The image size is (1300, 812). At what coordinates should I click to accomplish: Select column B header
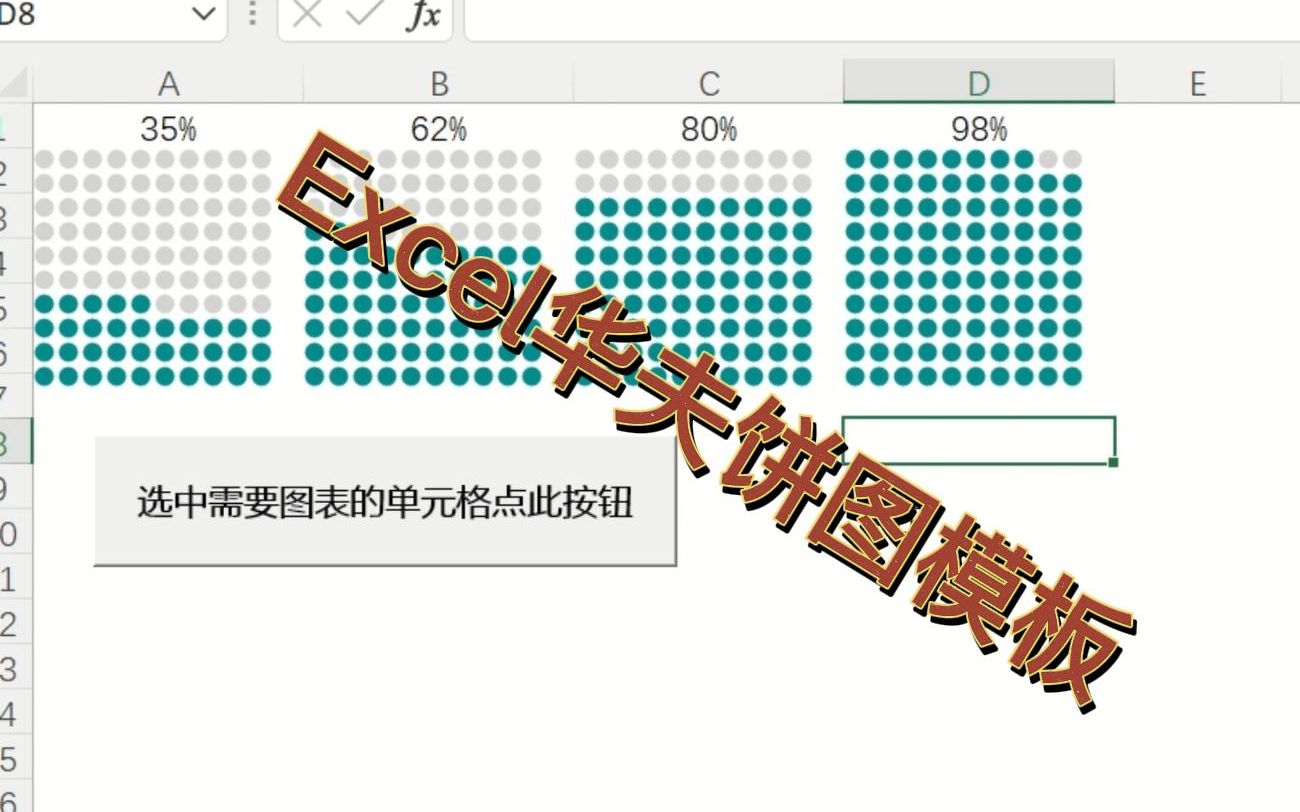click(440, 83)
